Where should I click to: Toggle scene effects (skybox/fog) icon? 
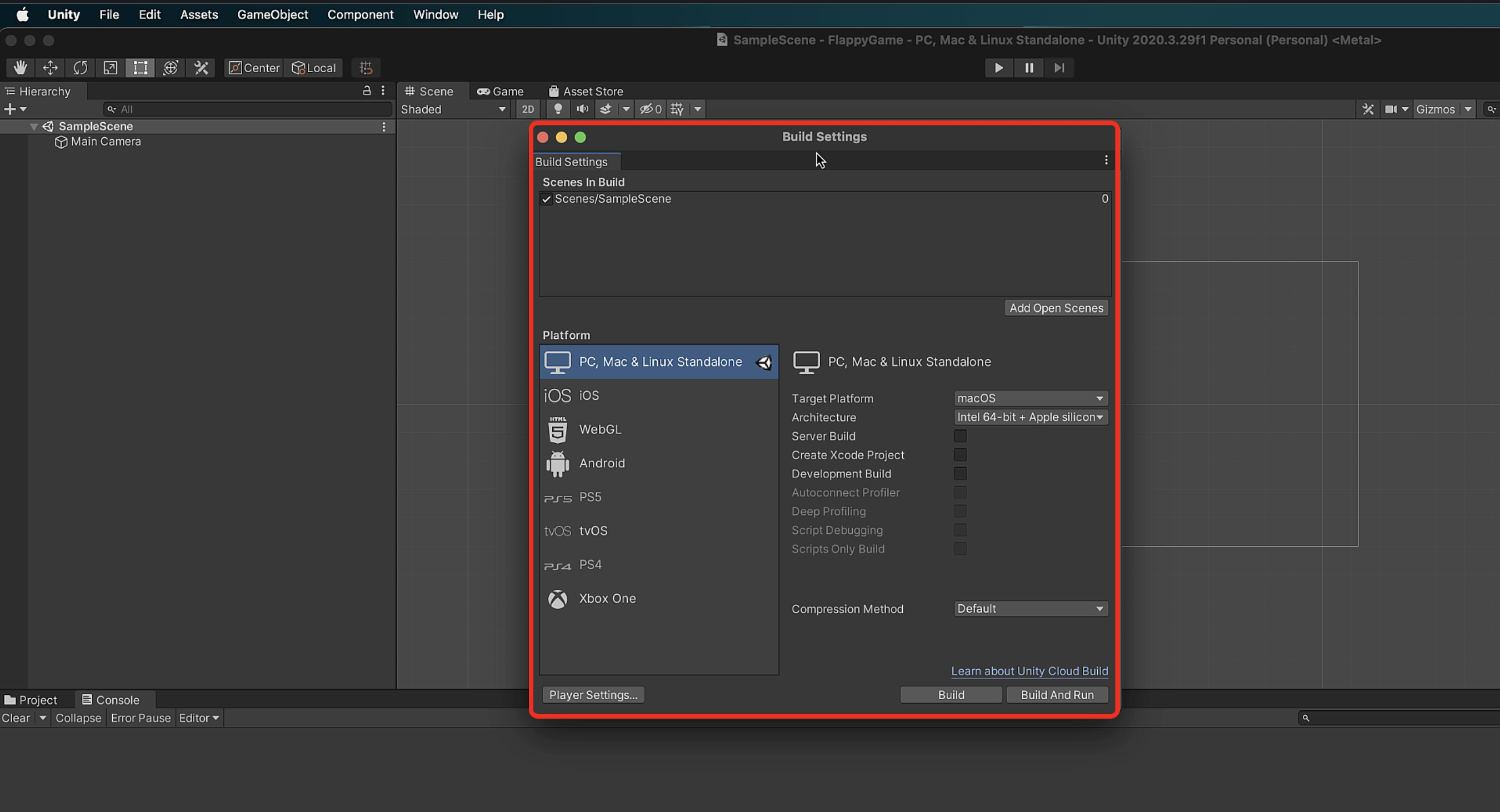(x=605, y=109)
